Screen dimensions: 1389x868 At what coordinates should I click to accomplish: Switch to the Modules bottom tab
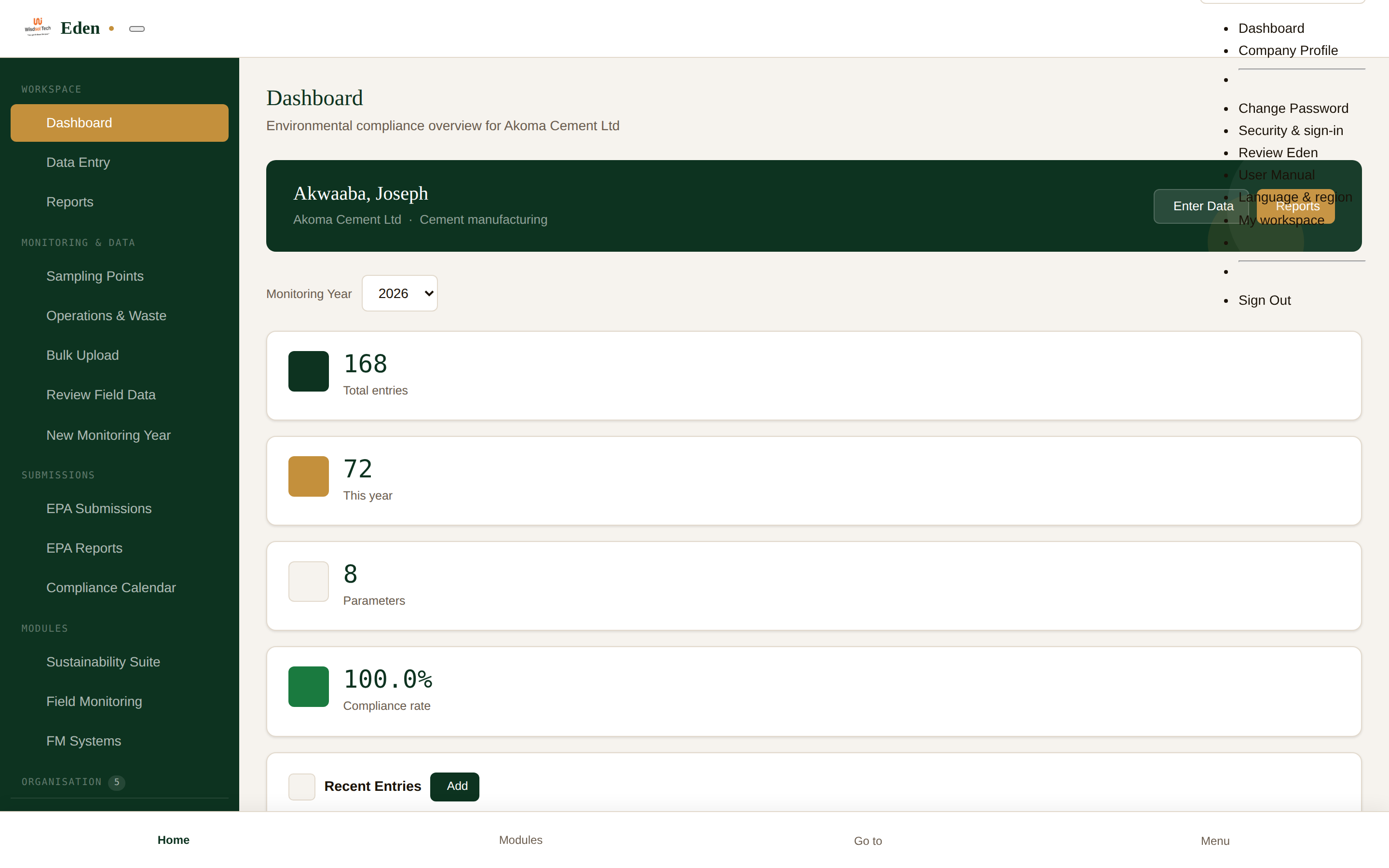[x=520, y=840]
